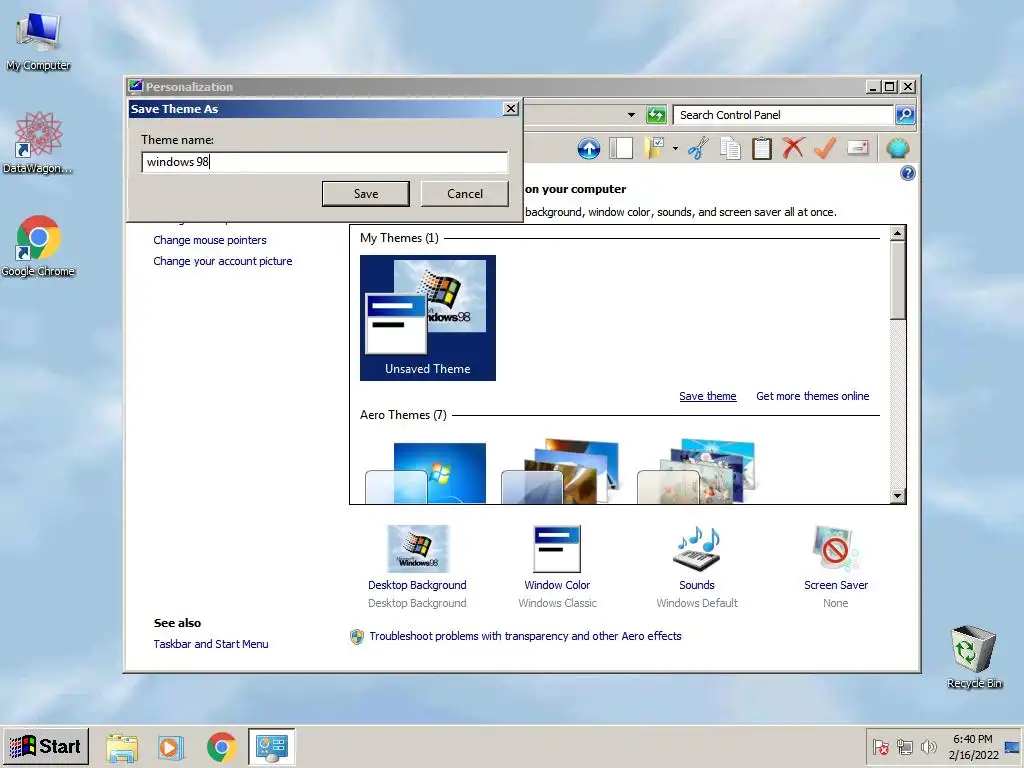
Task: Select the Recycle Bin desktop icon
Action: [x=974, y=657]
